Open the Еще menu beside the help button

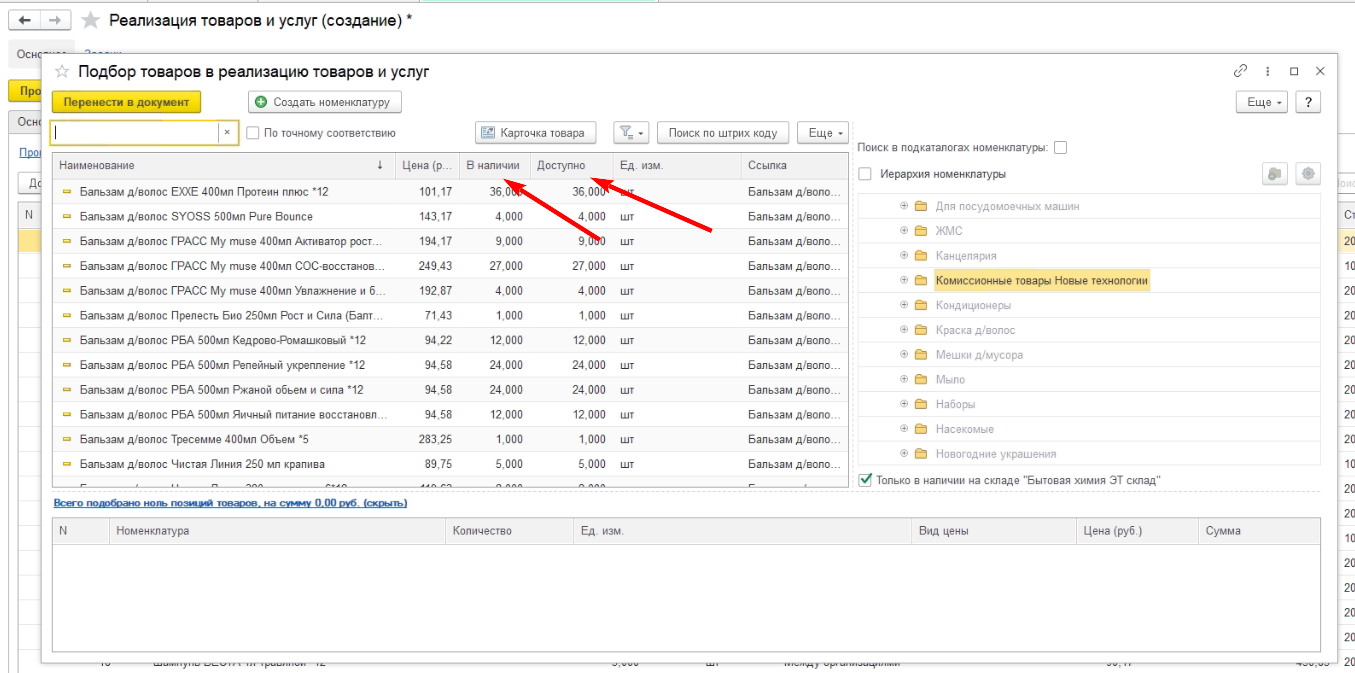click(1260, 102)
